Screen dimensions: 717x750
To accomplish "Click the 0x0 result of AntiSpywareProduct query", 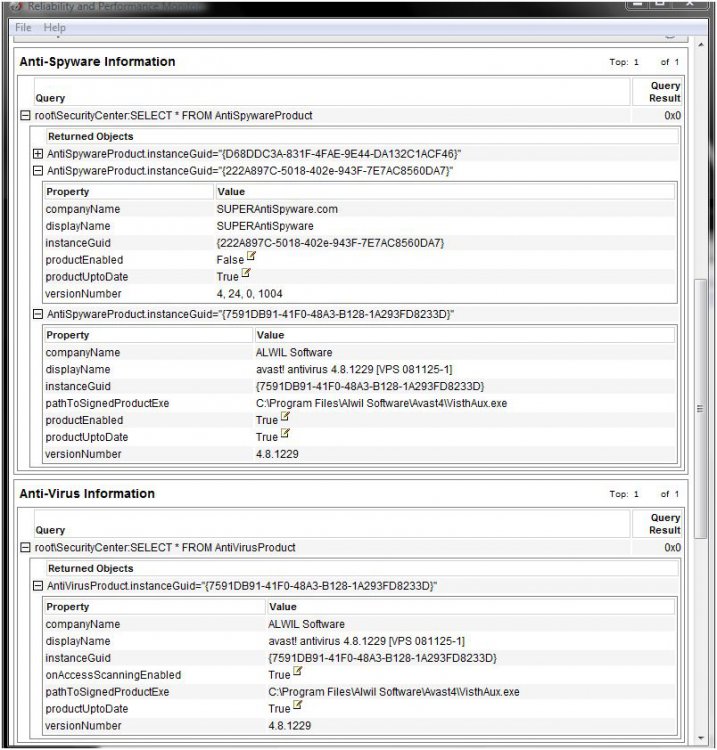I will point(672,116).
